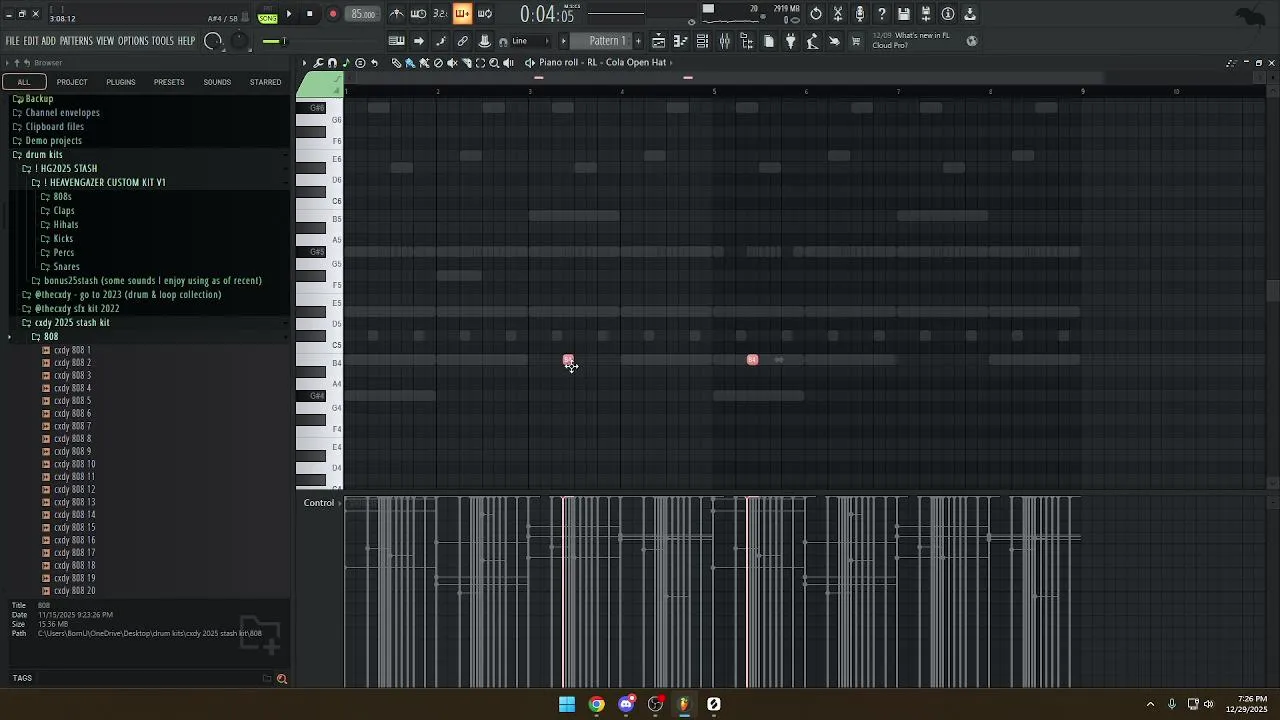Viewport: 1280px width, 720px height.
Task: Open the mixer view icon
Action: coord(725,41)
